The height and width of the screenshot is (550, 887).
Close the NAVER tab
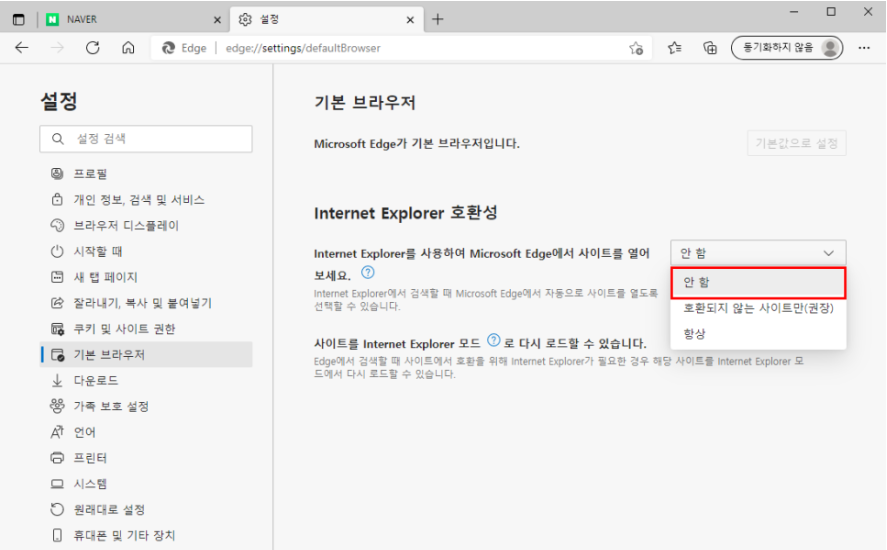(217, 20)
